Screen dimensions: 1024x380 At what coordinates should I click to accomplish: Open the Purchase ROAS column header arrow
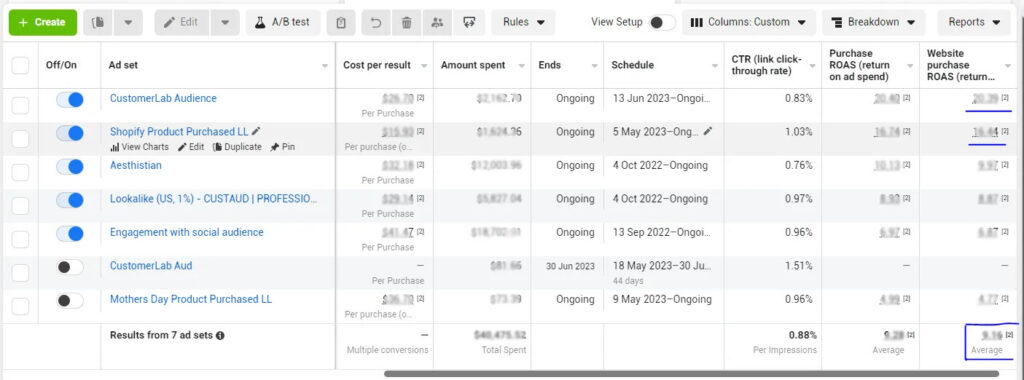click(x=909, y=66)
